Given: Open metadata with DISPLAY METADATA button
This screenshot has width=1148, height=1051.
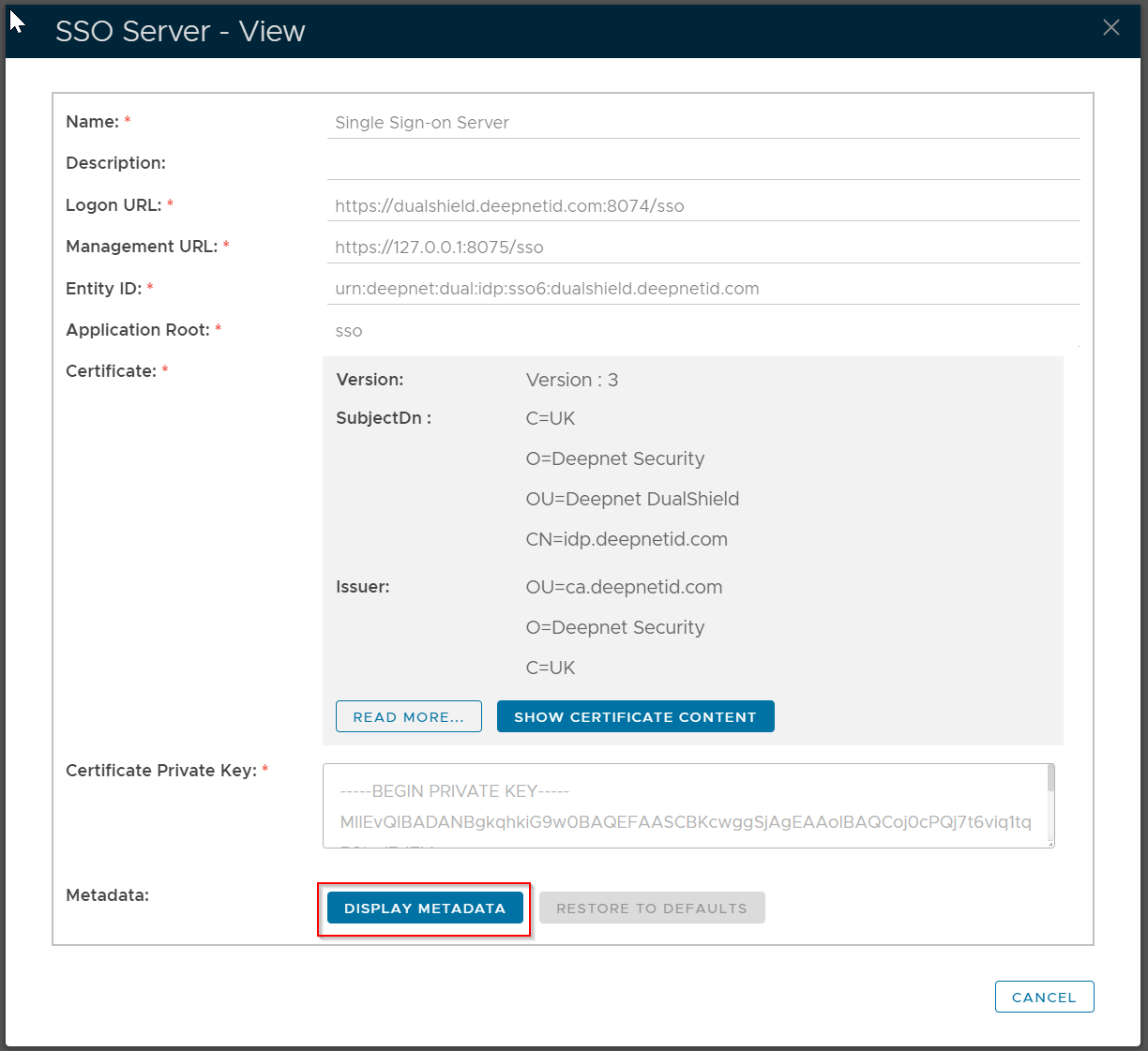Looking at the screenshot, I should point(425,908).
